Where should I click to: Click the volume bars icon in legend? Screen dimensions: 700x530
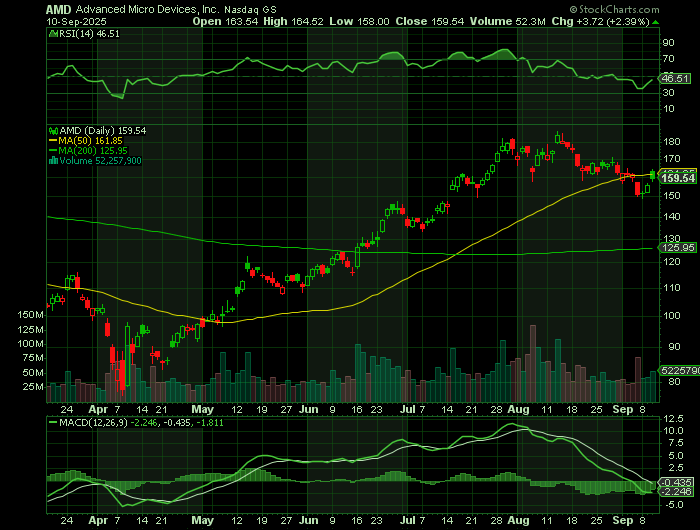[53, 161]
